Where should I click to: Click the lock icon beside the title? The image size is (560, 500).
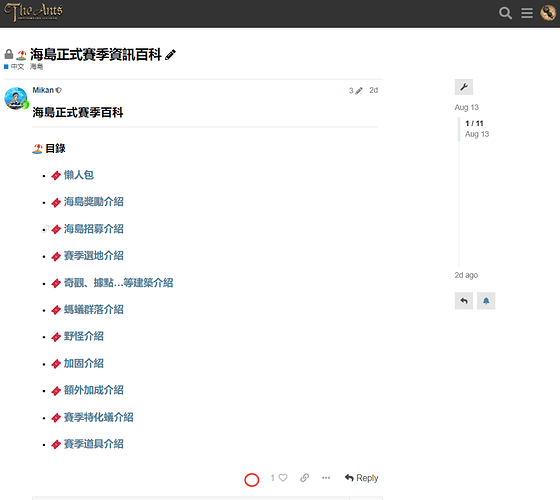(9, 54)
